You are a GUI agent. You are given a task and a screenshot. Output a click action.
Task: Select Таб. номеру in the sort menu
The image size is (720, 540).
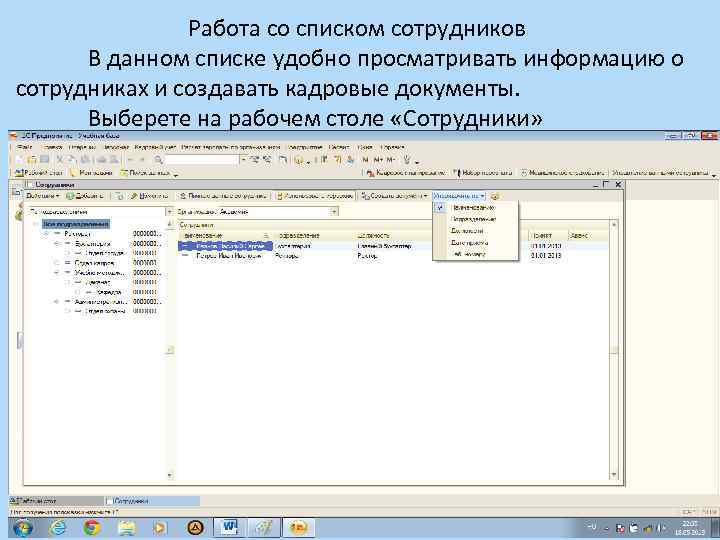click(x=475, y=254)
